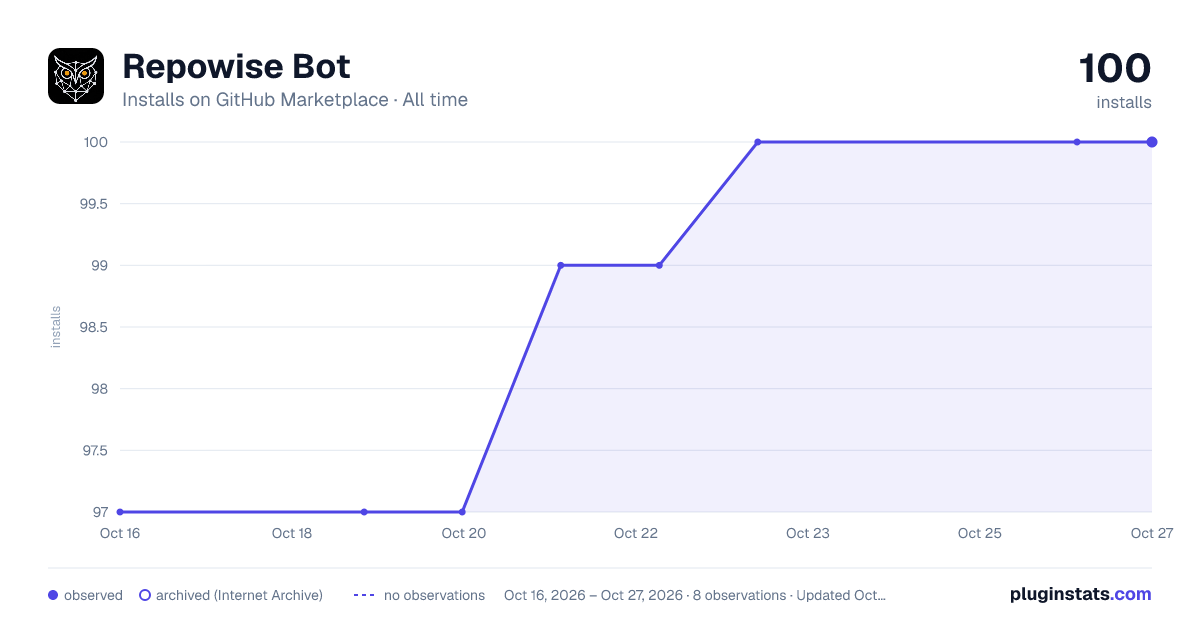Click the Oct 22 x-axis label
The height and width of the screenshot is (630, 1200).
(636, 533)
